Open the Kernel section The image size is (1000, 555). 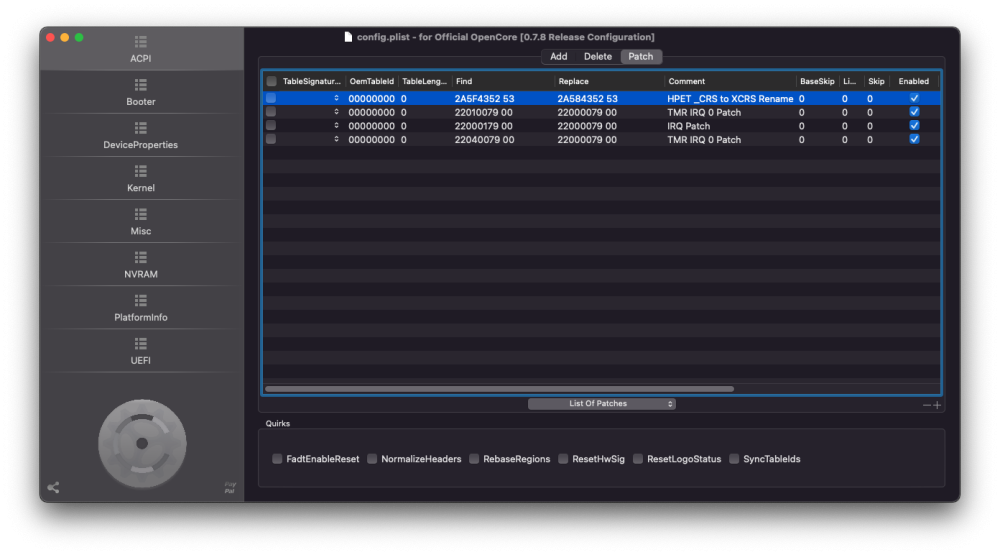click(x=141, y=179)
